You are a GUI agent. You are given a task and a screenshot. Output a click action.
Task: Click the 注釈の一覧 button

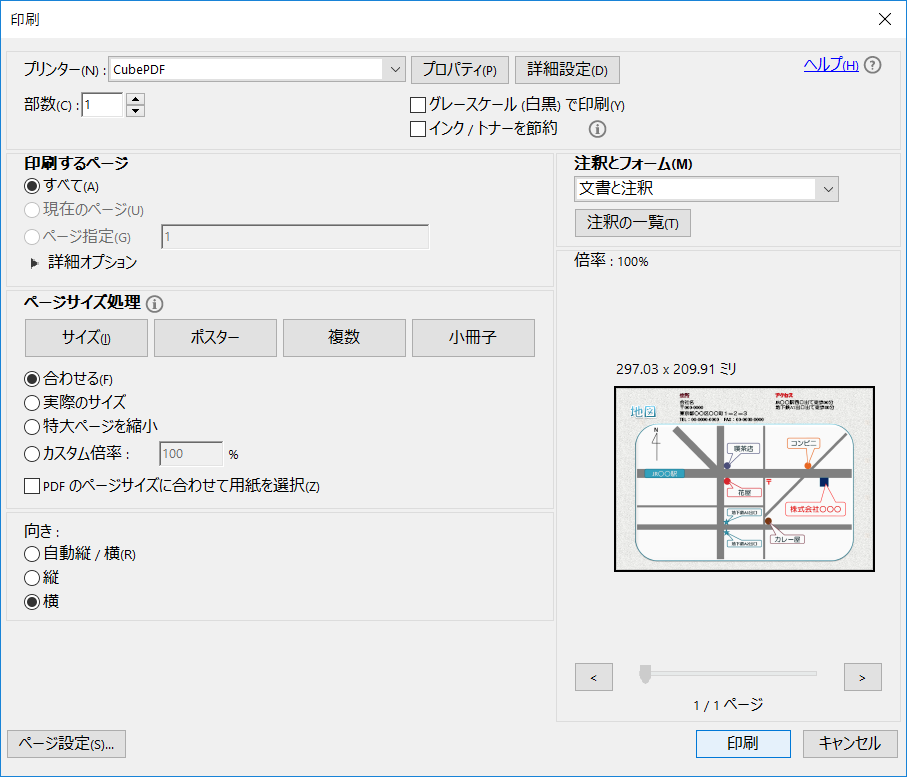pos(632,223)
